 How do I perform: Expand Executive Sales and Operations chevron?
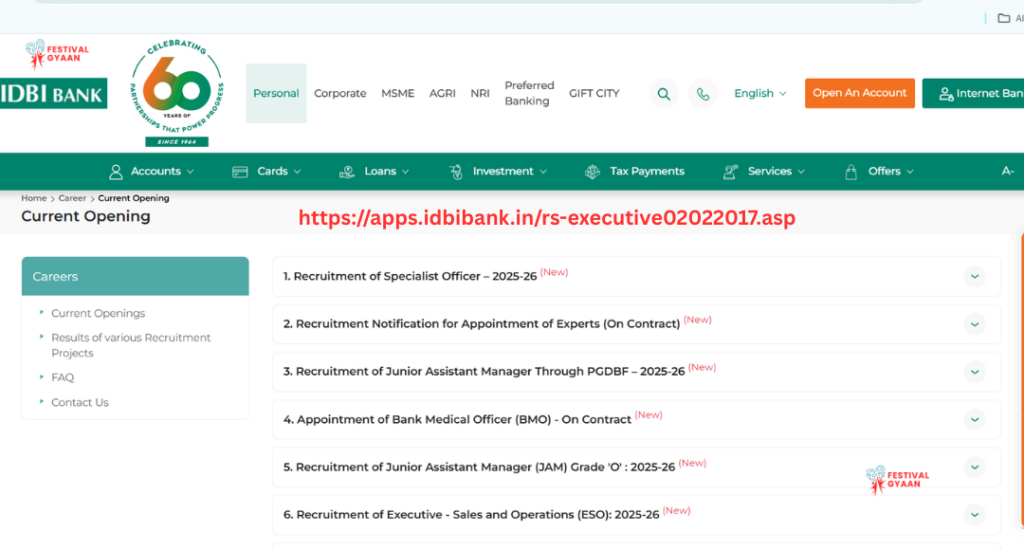click(x=974, y=515)
